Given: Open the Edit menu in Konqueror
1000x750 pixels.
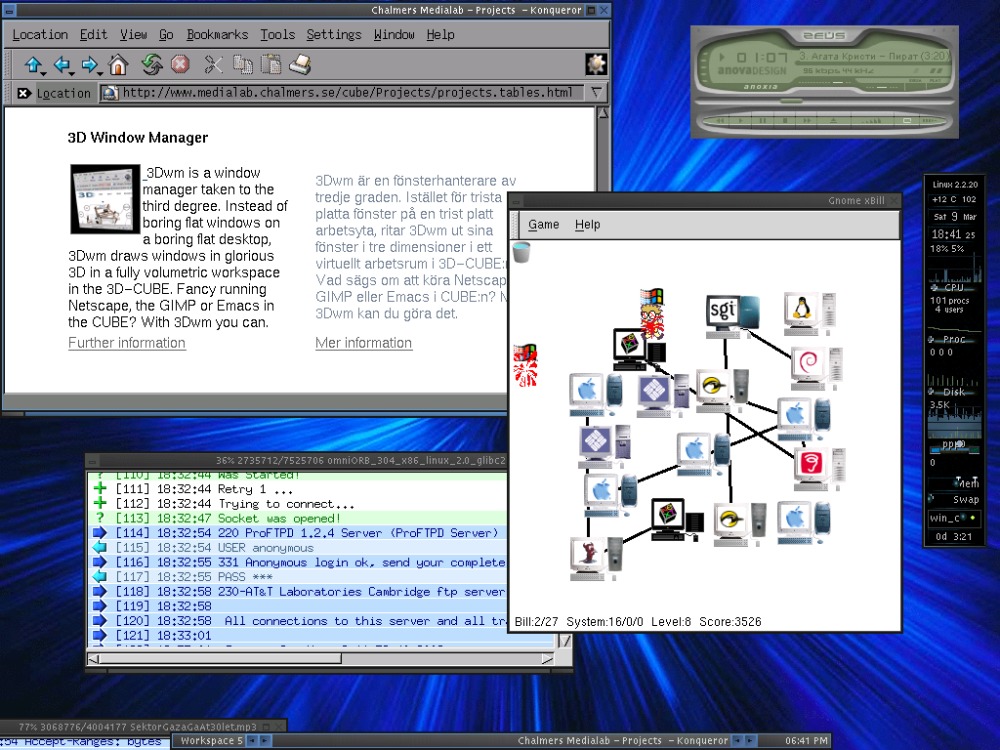Looking at the screenshot, I should coord(93,34).
